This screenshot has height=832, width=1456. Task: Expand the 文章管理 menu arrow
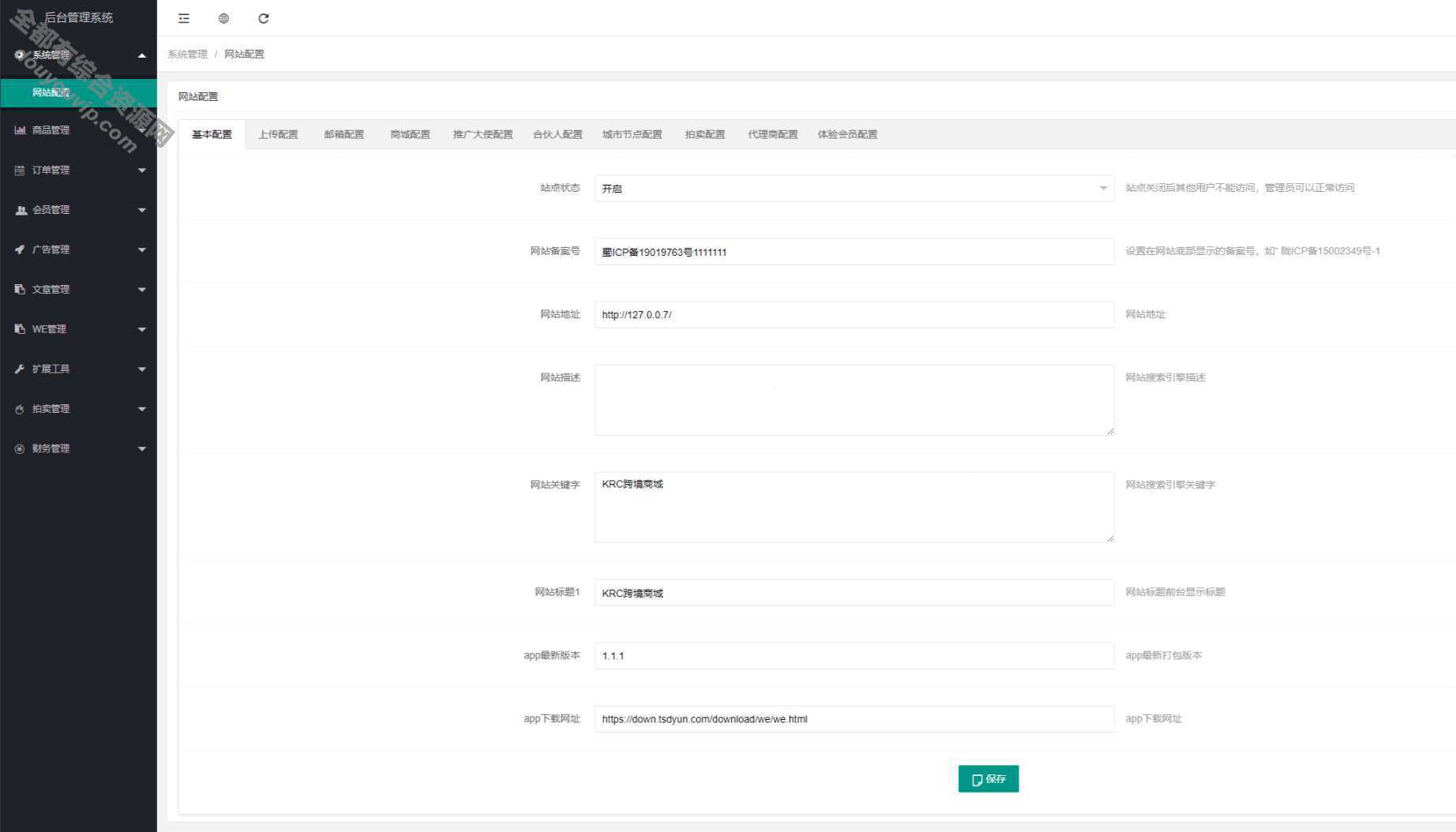[x=142, y=290]
